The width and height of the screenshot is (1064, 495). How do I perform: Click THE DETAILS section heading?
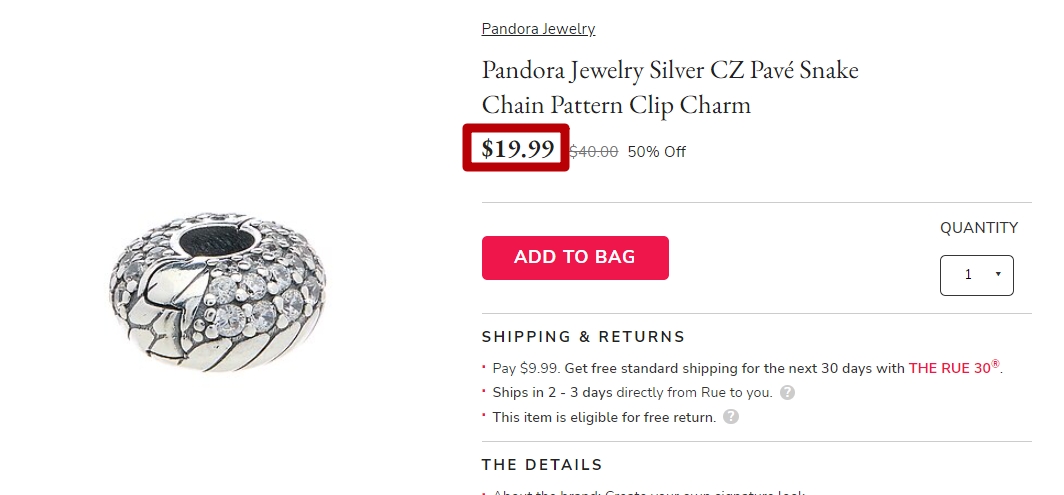pyautogui.click(x=542, y=464)
